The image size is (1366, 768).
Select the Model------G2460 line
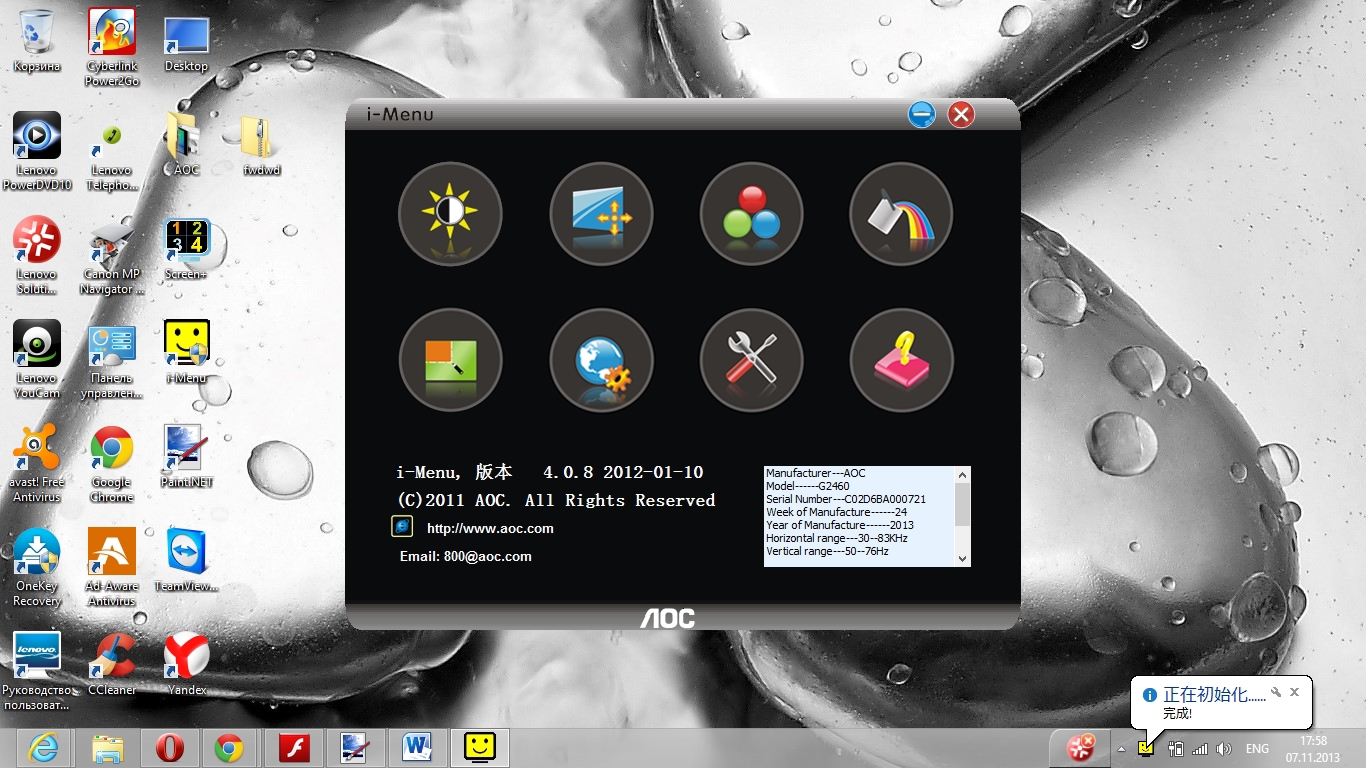808,485
